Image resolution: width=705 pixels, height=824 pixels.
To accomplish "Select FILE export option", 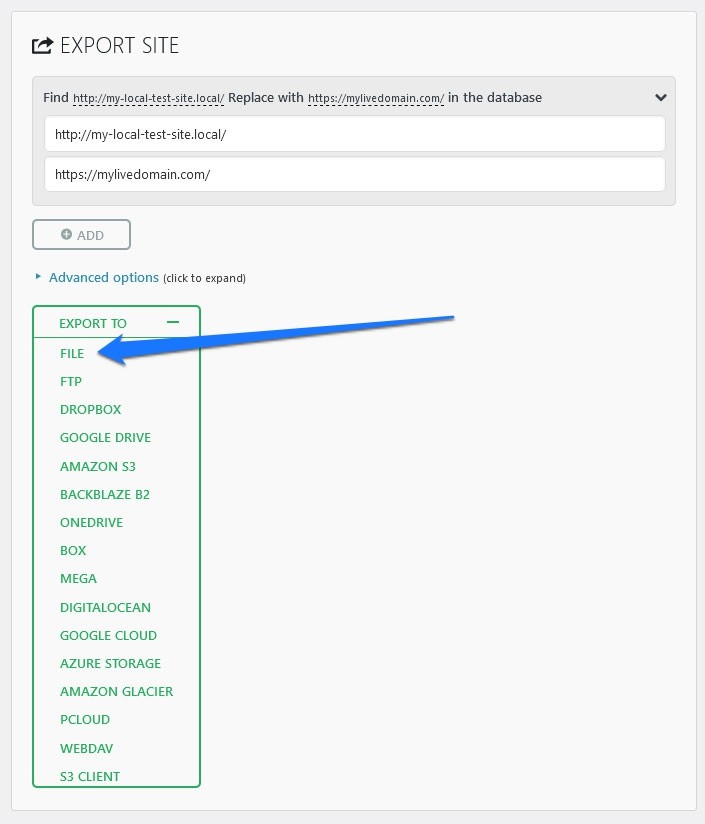I will 72,353.
